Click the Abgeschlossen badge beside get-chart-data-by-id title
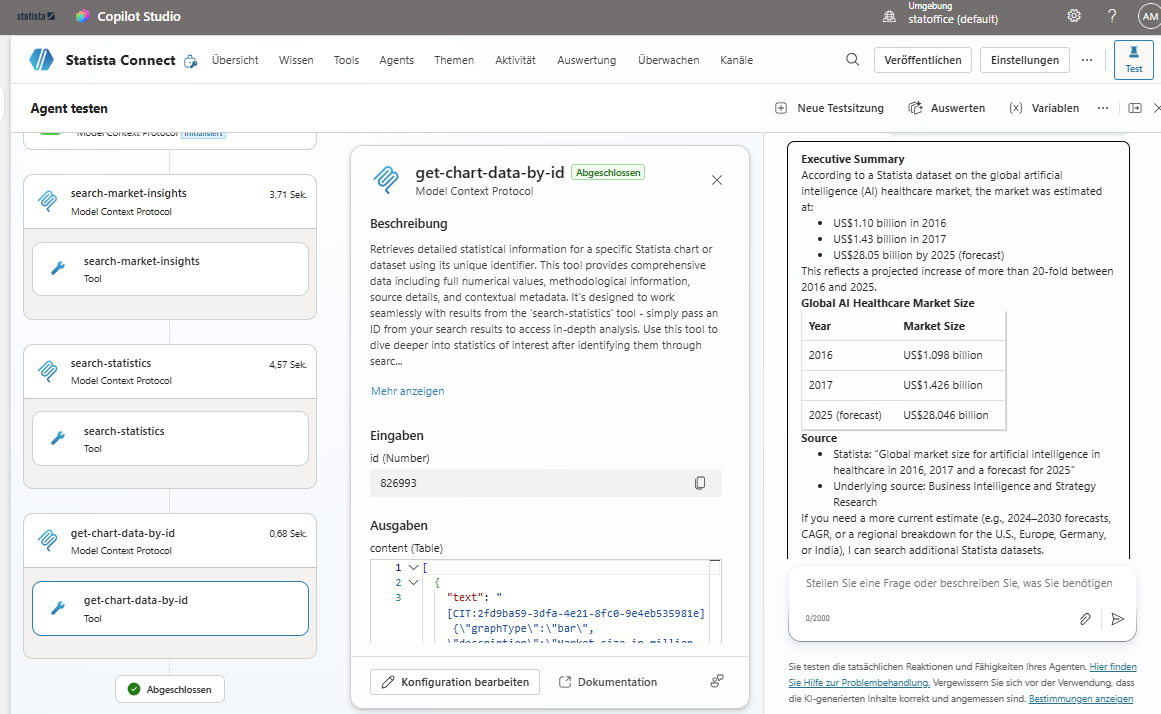The width and height of the screenshot is (1161, 714). click(x=608, y=173)
